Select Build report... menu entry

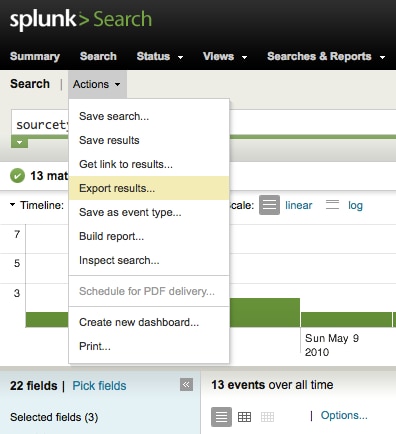click(x=149, y=236)
